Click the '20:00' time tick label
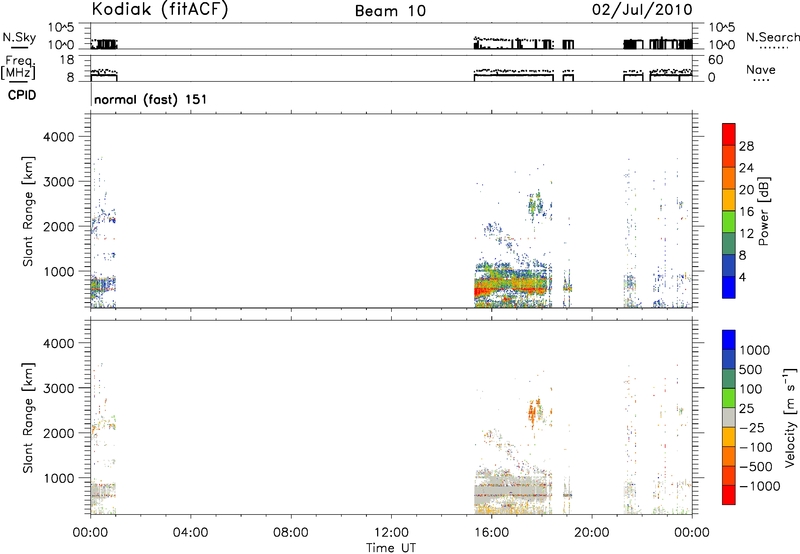This screenshot has height=554, width=800. (592, 533)
